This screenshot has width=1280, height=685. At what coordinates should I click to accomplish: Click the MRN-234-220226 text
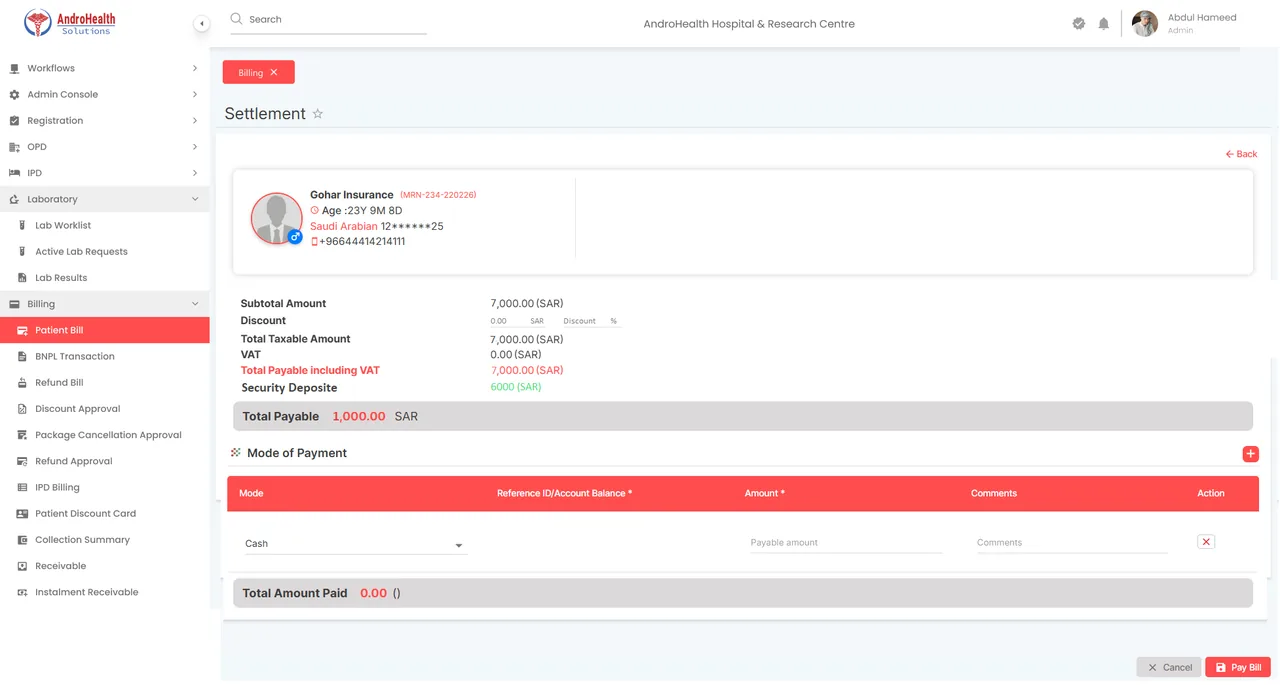438,195
